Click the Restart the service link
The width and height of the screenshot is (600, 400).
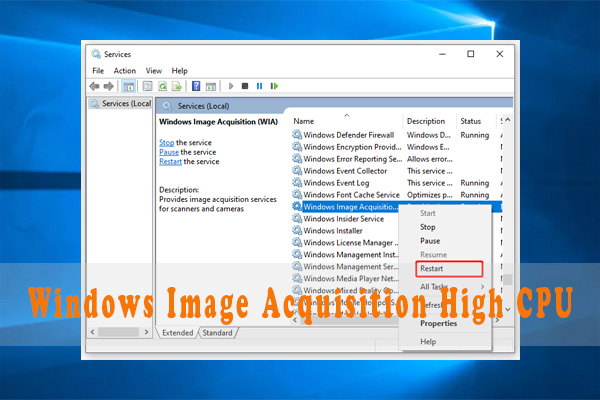170,162
